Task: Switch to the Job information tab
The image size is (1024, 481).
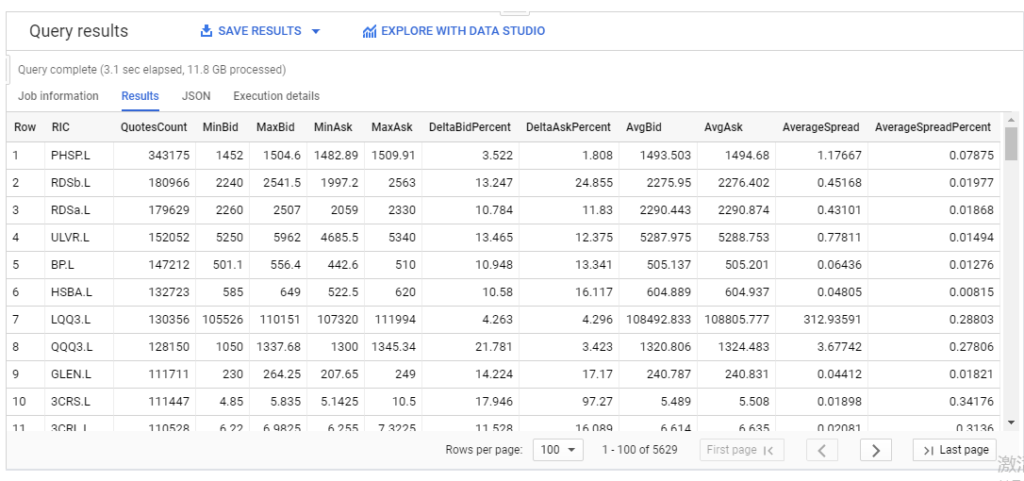Action: pos(58,96)
